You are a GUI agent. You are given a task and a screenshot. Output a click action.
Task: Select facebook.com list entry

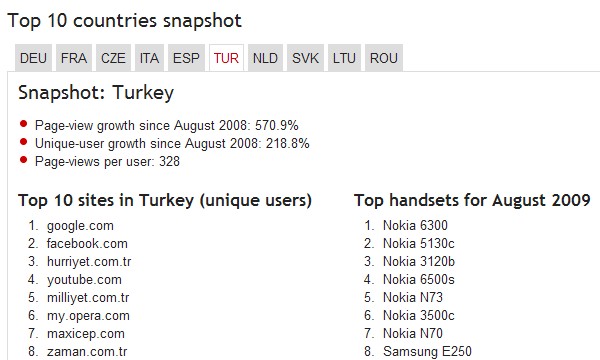point(87,243)
